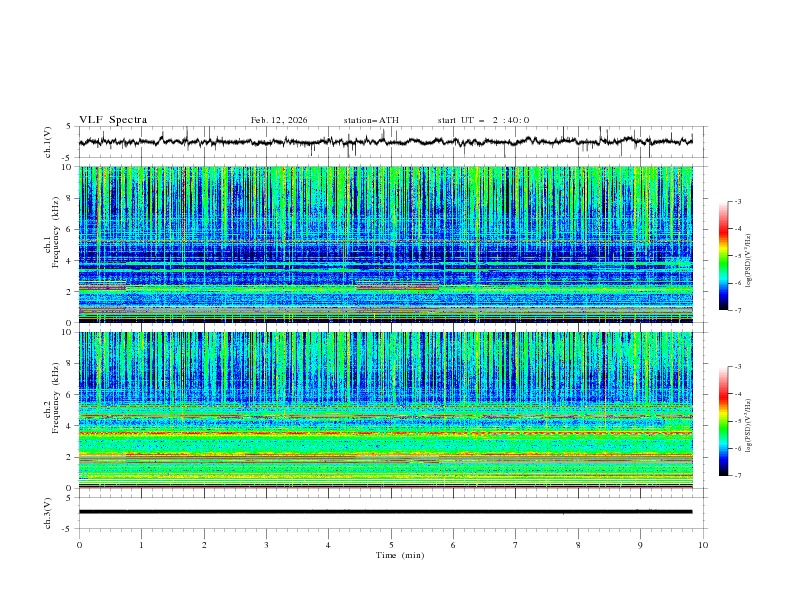
Task: Click the VLF Spectra title text
Action: [x=113, y=120]
